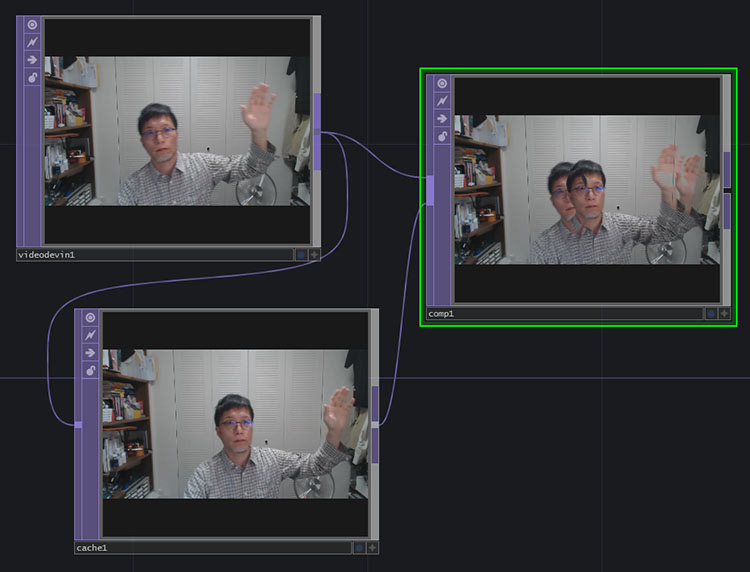Click plus button on videodevin1 node
Image resolution: width=750 pixels, height=572 pixels.
pyautogui.click(x=314, y=255)
